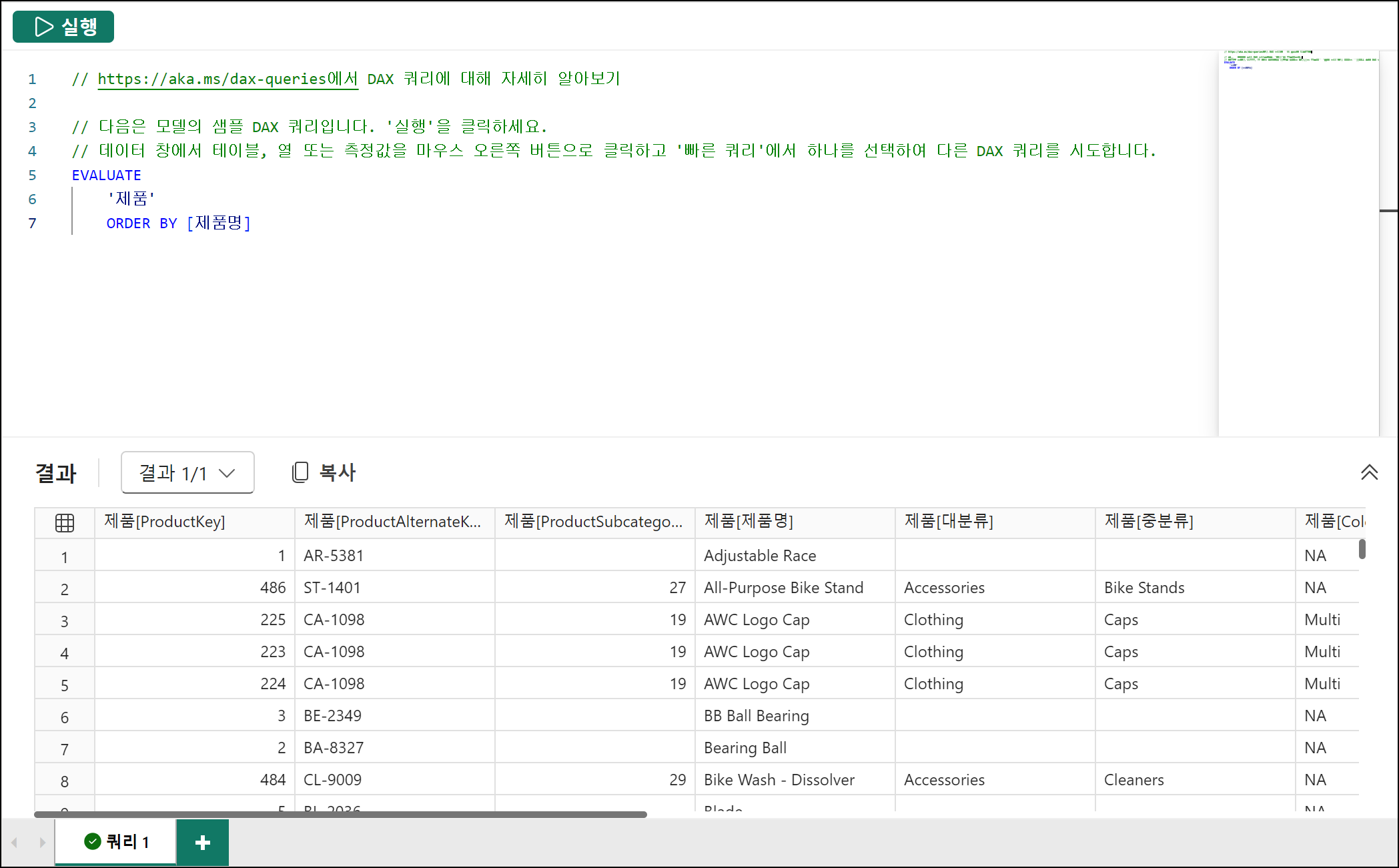Click the horizontal scrollbar of results
The height and width of the screenshot is (868, 1399).
click(340, 814)
